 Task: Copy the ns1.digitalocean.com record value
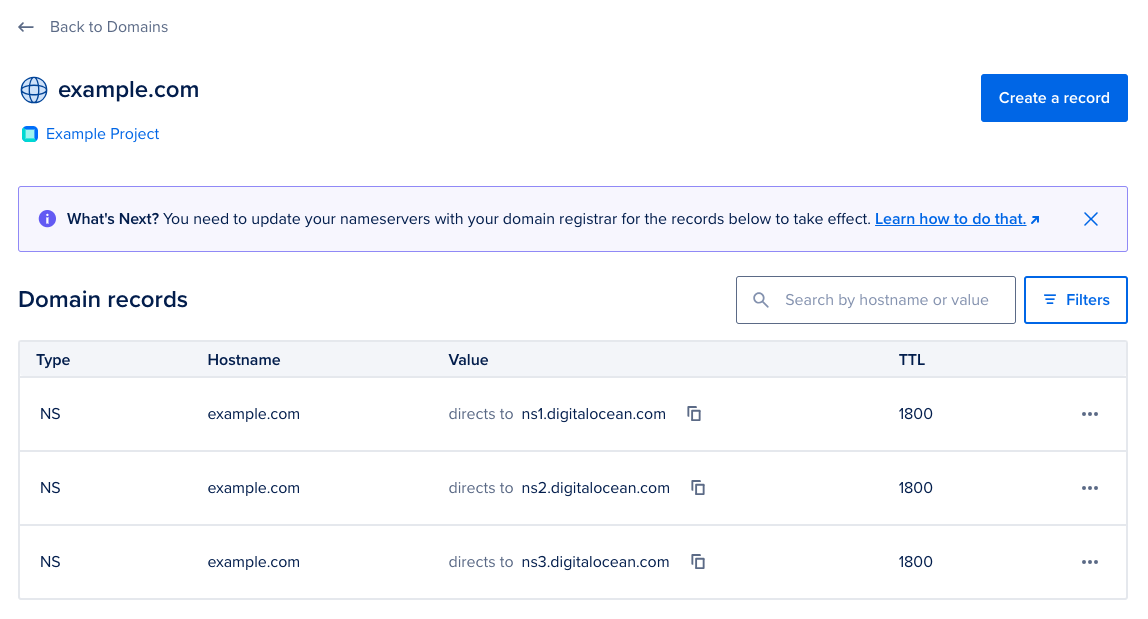point(694,413)
